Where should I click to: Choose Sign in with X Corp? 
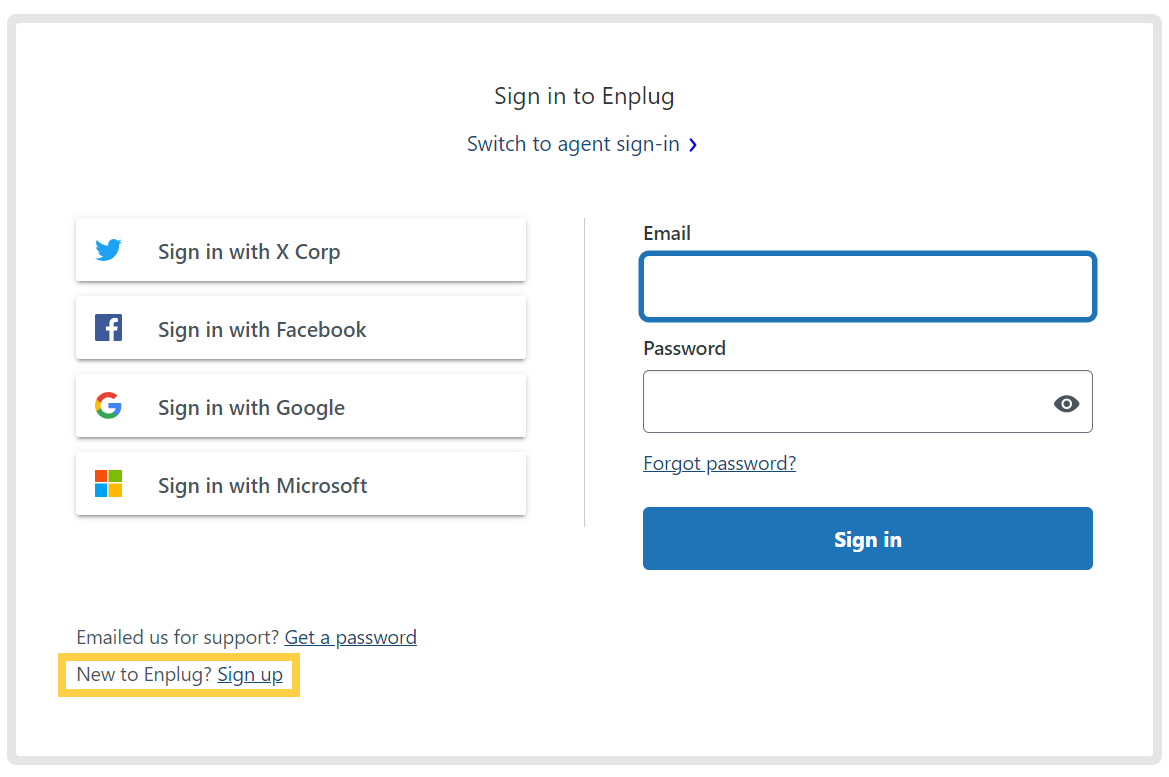(x=301, y=250)
